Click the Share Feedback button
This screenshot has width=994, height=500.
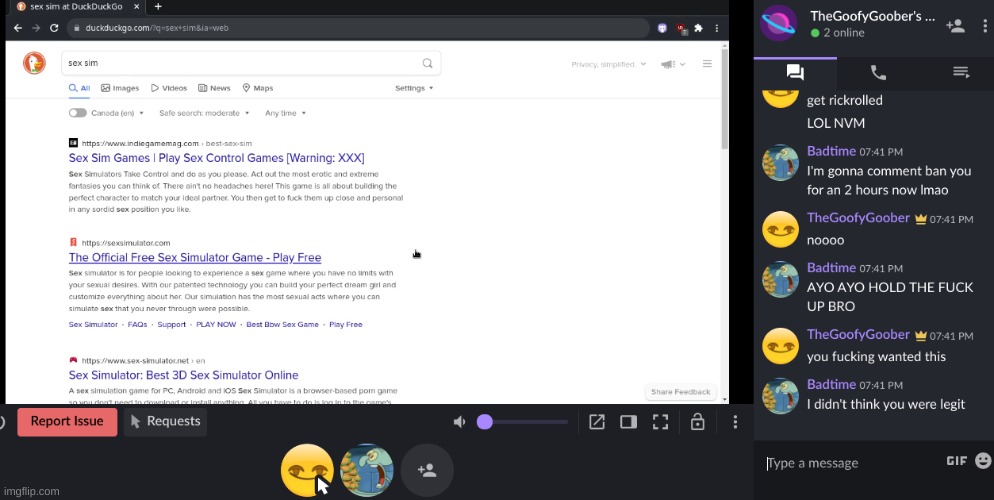[x=680, y=392]
